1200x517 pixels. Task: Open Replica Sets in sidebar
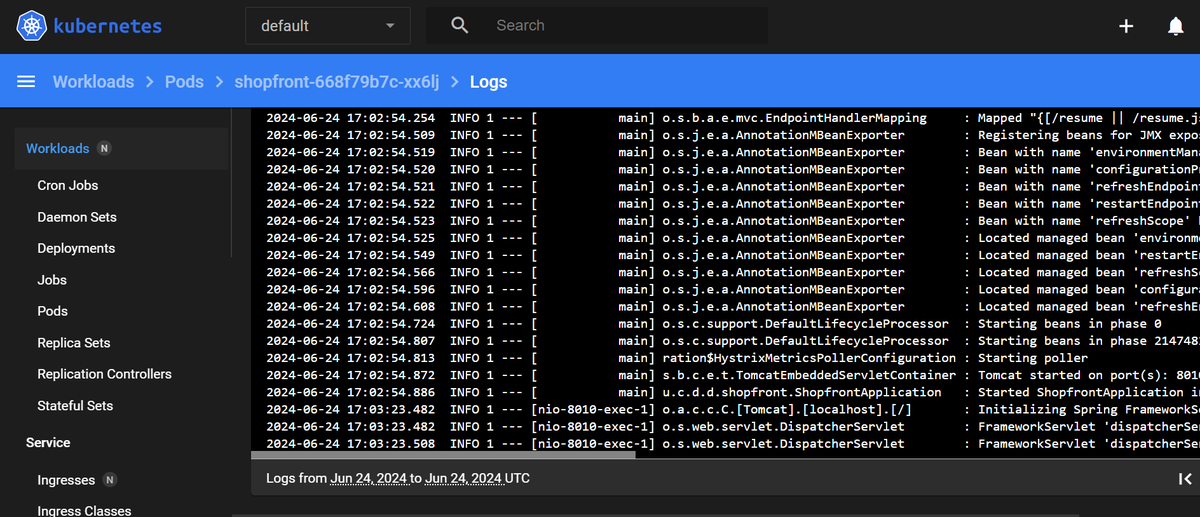coord(74,343)
